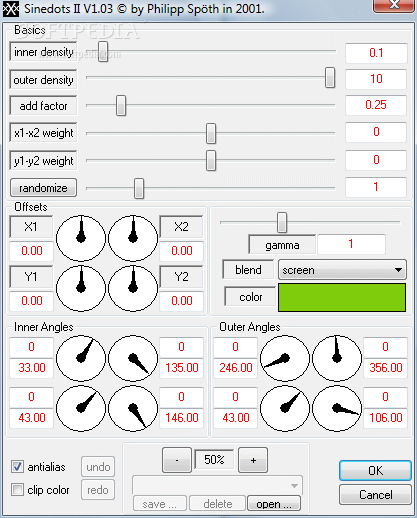417x518 pixels.
Task: Click the inner density label button
Action: point(43,52)
